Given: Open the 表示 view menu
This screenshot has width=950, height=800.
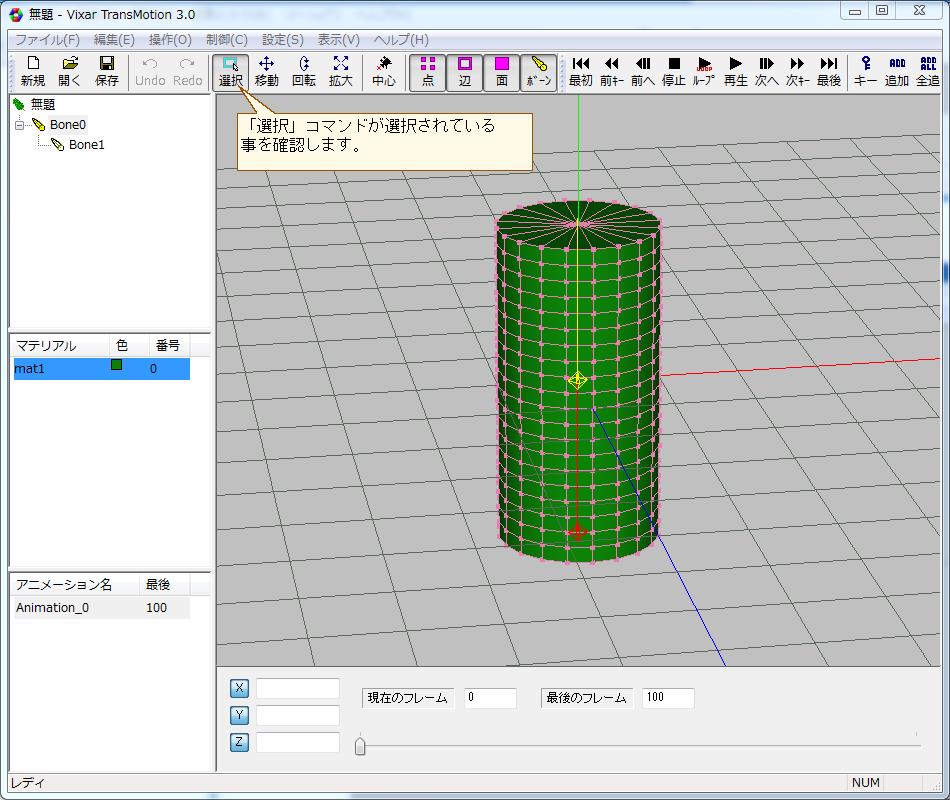Looking at the screenshot, I should pyautogui.click(x=336, y=40).
